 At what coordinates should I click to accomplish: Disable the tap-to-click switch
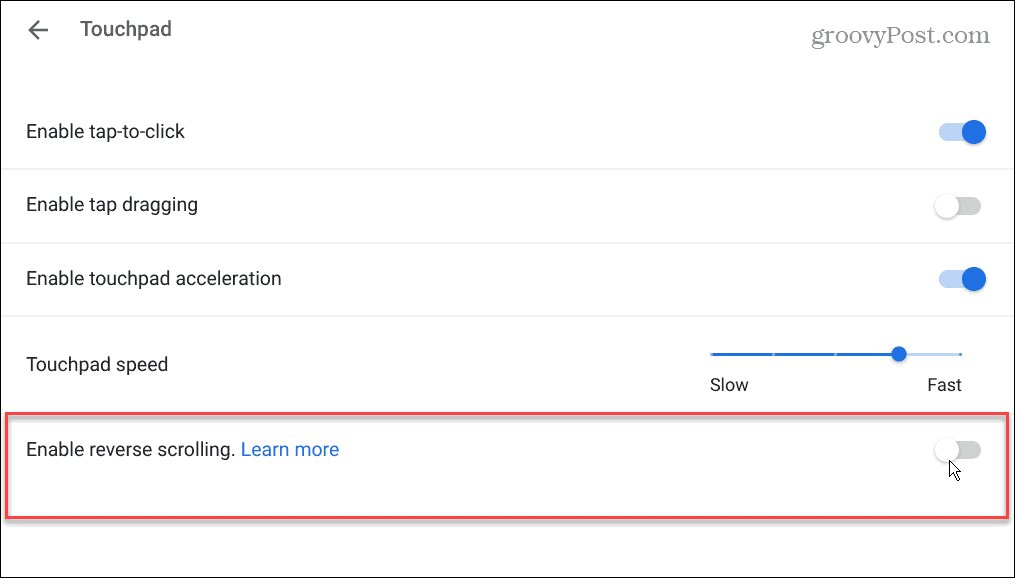962,132
